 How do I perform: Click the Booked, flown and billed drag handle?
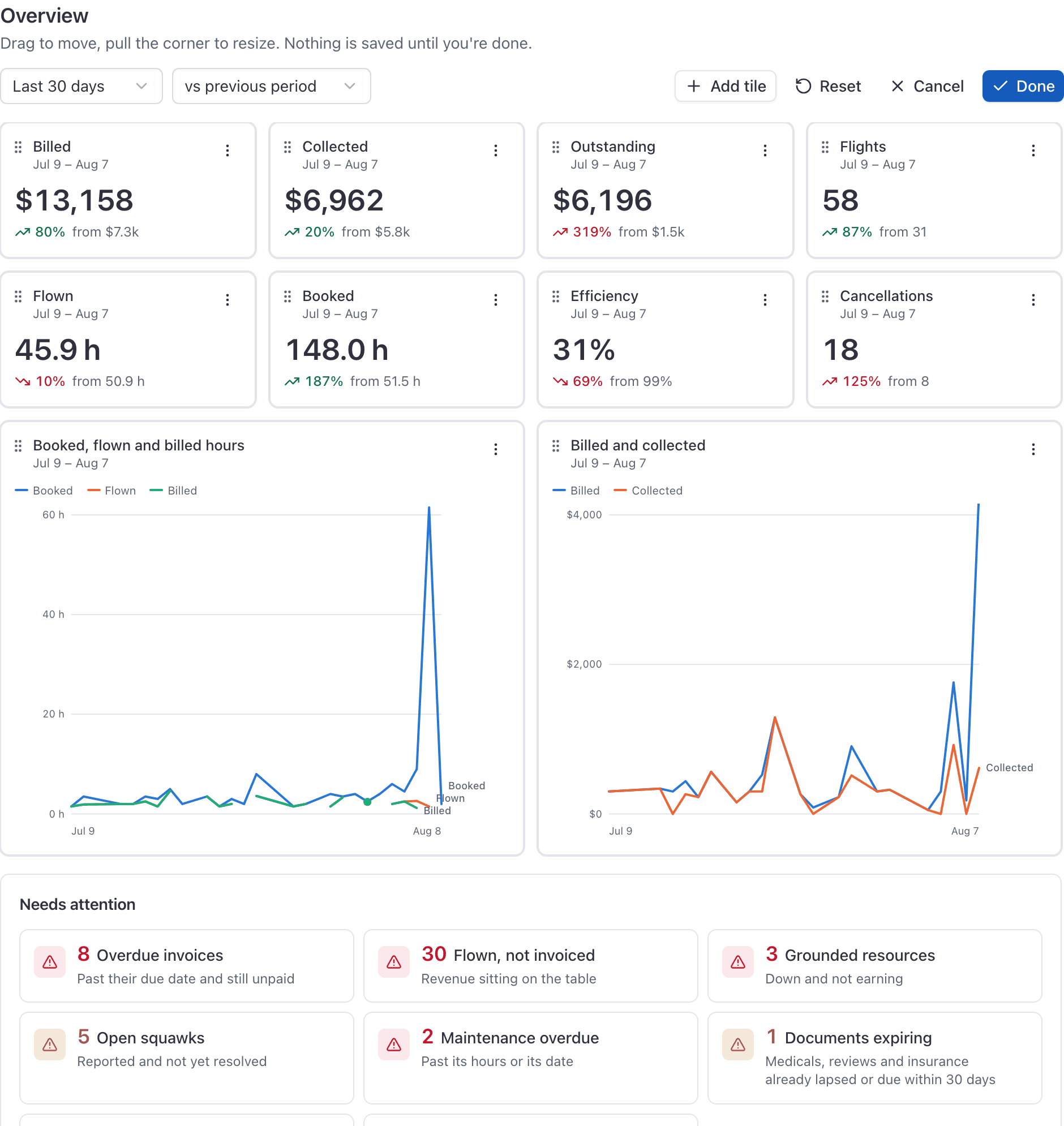point(18,446)
